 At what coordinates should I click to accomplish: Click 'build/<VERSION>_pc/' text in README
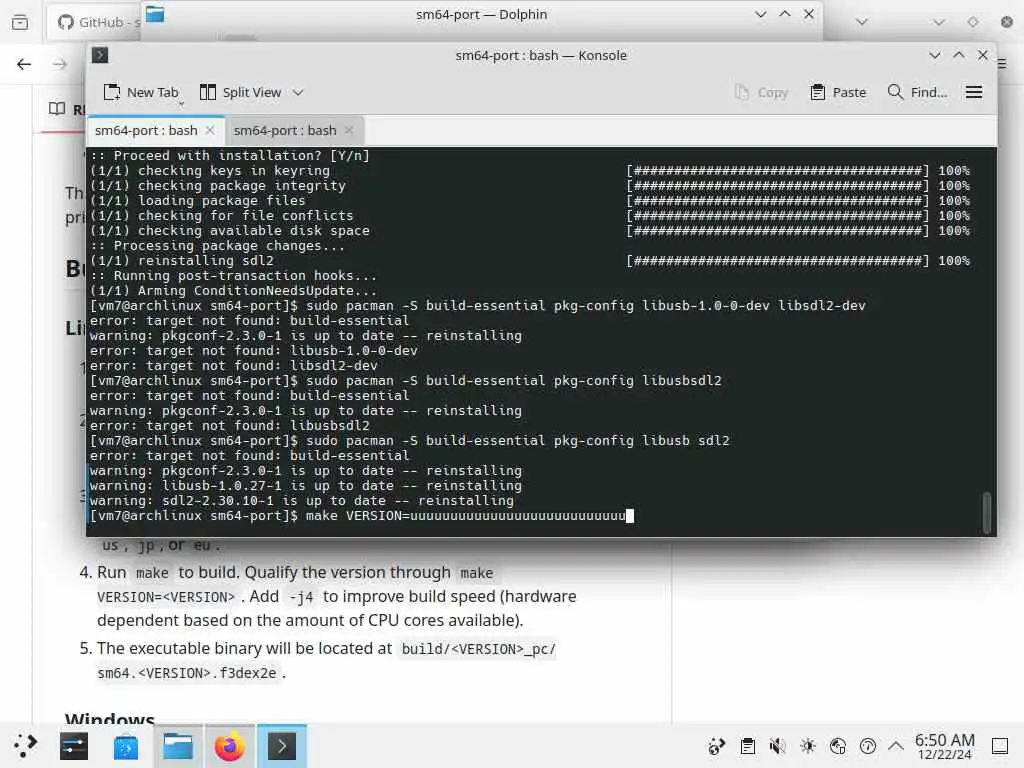point(479,649)
